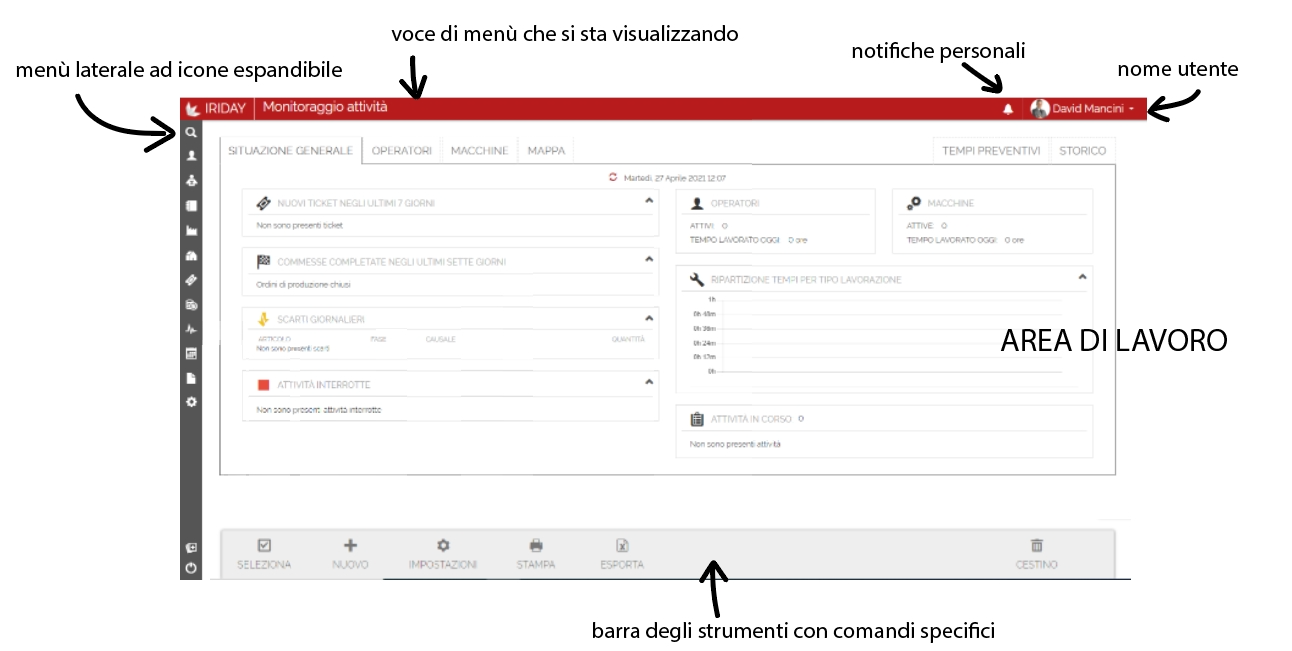Open the settings gear icon in sidebar

pyautogui.click(x=191, y=401)
